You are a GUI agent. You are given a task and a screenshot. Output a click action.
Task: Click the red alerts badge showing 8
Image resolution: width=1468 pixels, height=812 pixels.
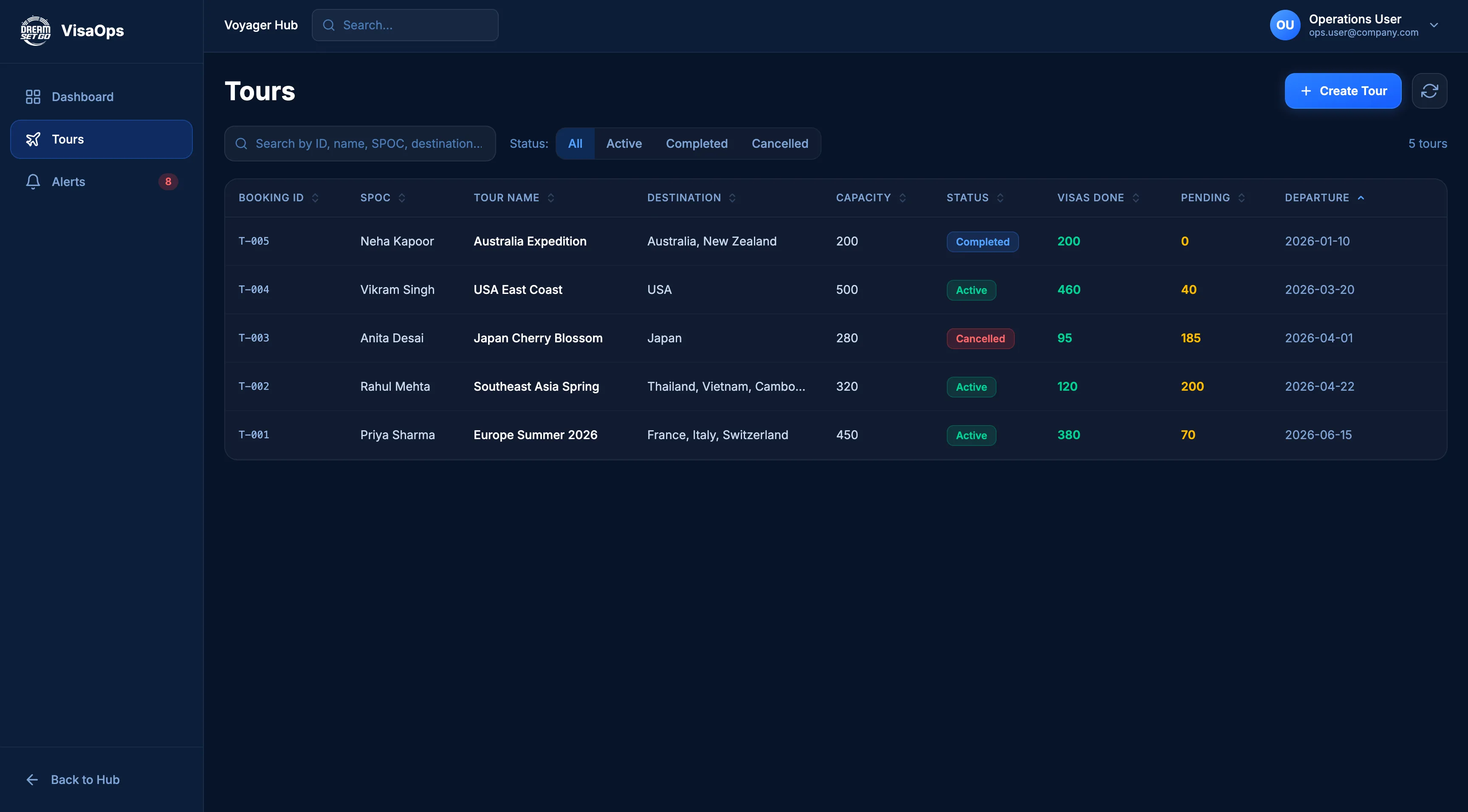[168, 182]
